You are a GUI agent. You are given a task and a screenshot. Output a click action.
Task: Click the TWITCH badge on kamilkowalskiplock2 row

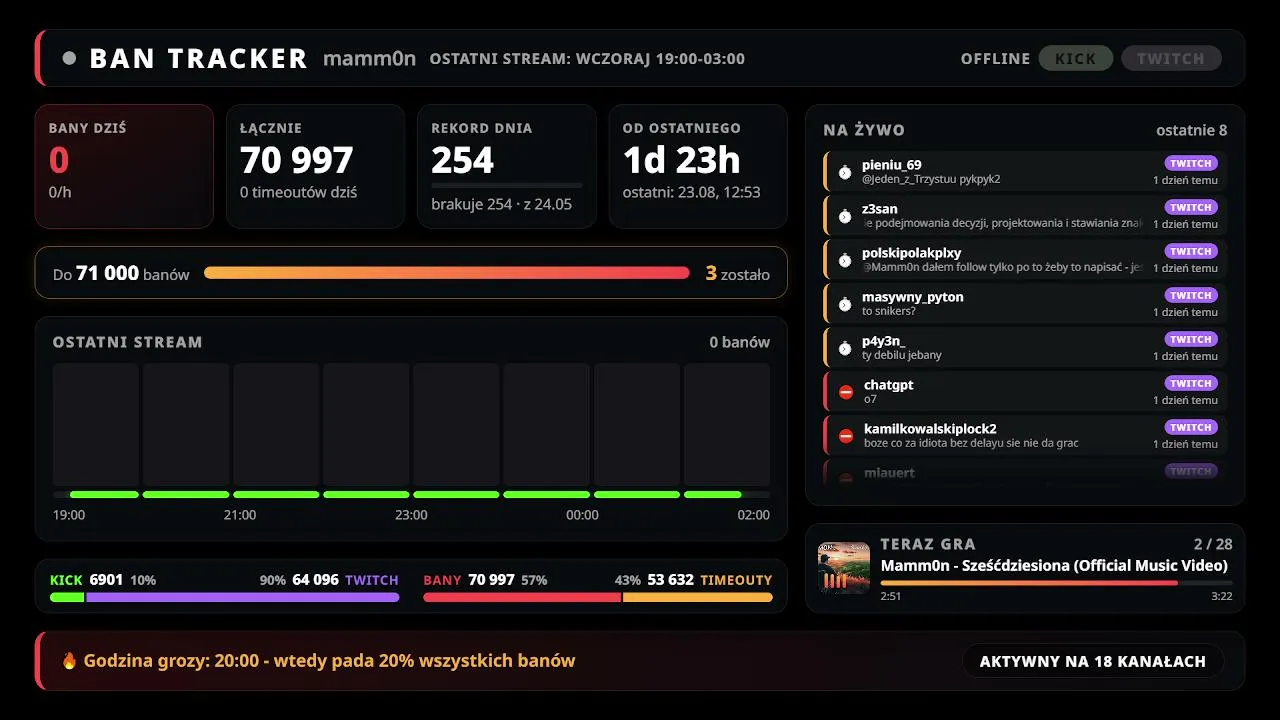point(1191,427)
